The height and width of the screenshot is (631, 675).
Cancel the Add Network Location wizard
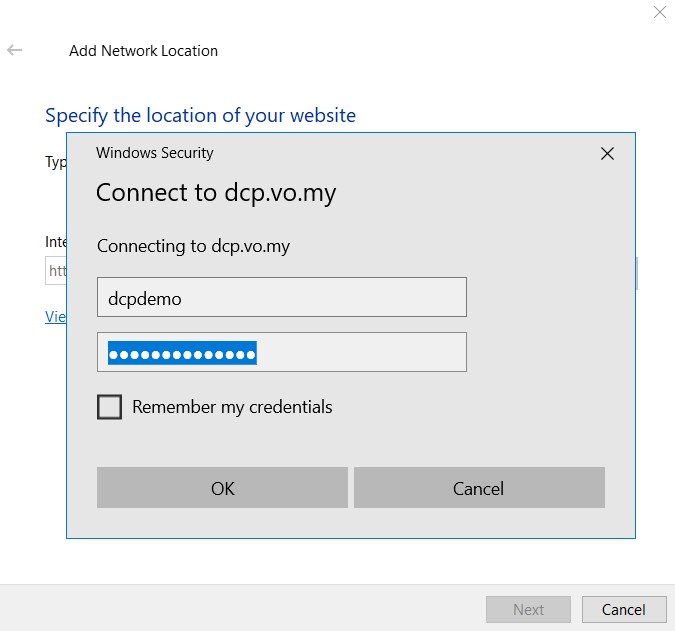pyautogui.click(x=624, y=609)
